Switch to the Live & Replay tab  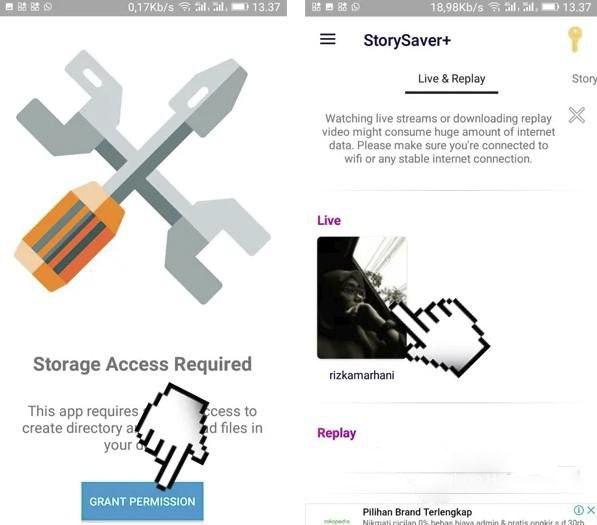click(x=452, y=79)
